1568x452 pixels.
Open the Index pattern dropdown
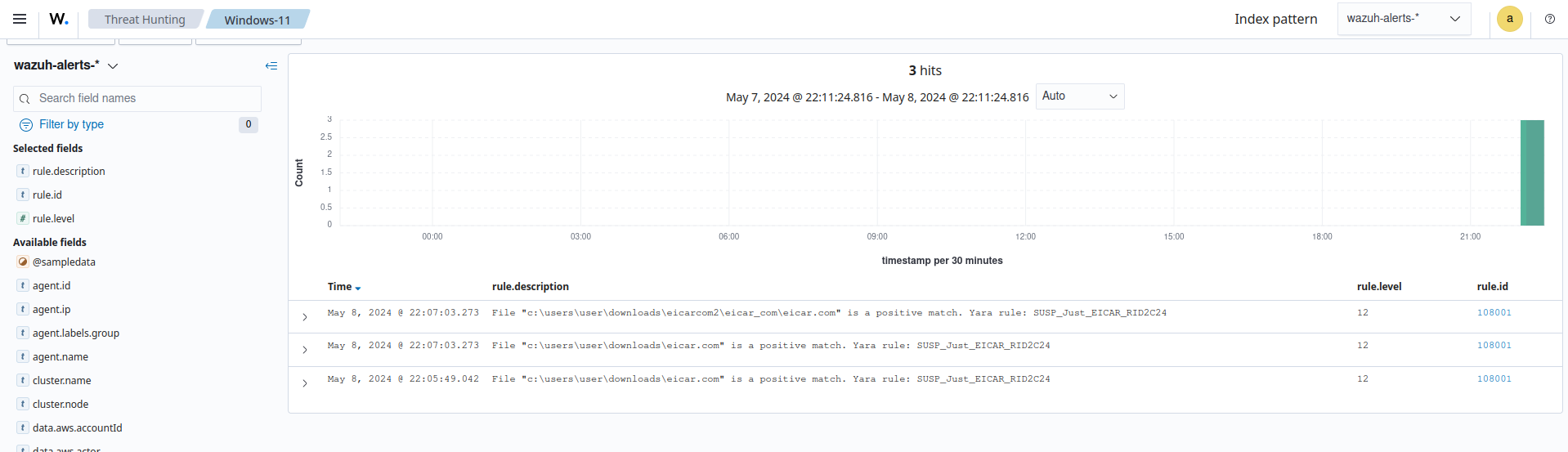point(1403,19)
